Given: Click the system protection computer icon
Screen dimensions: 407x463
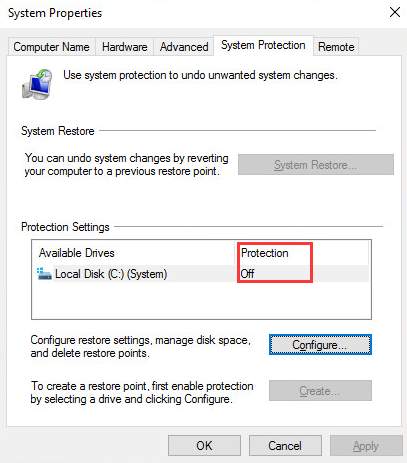Looking at the screenshot, I should pyautogui.click(x=37, y=84).
